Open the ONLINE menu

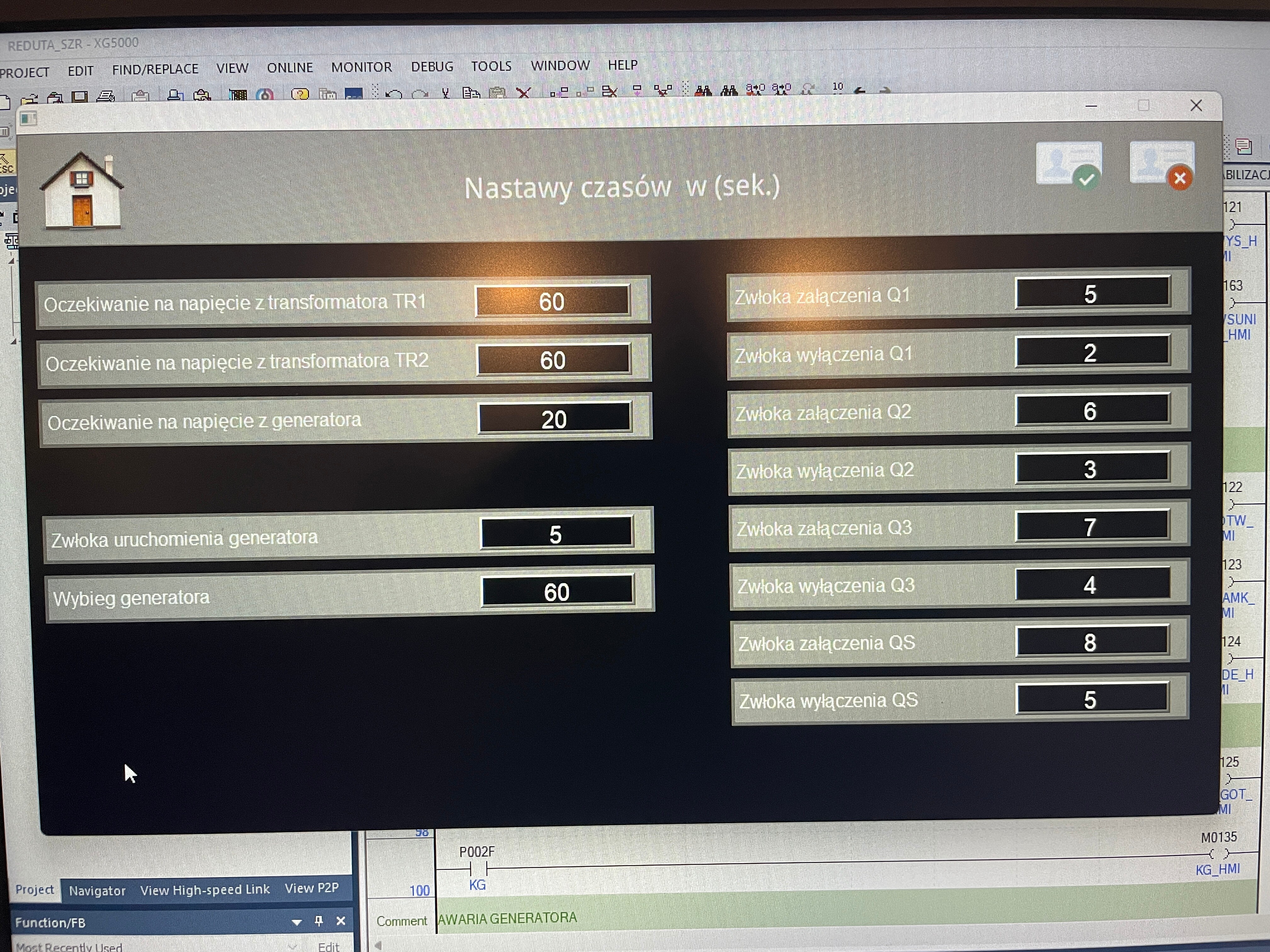point(290,68)
